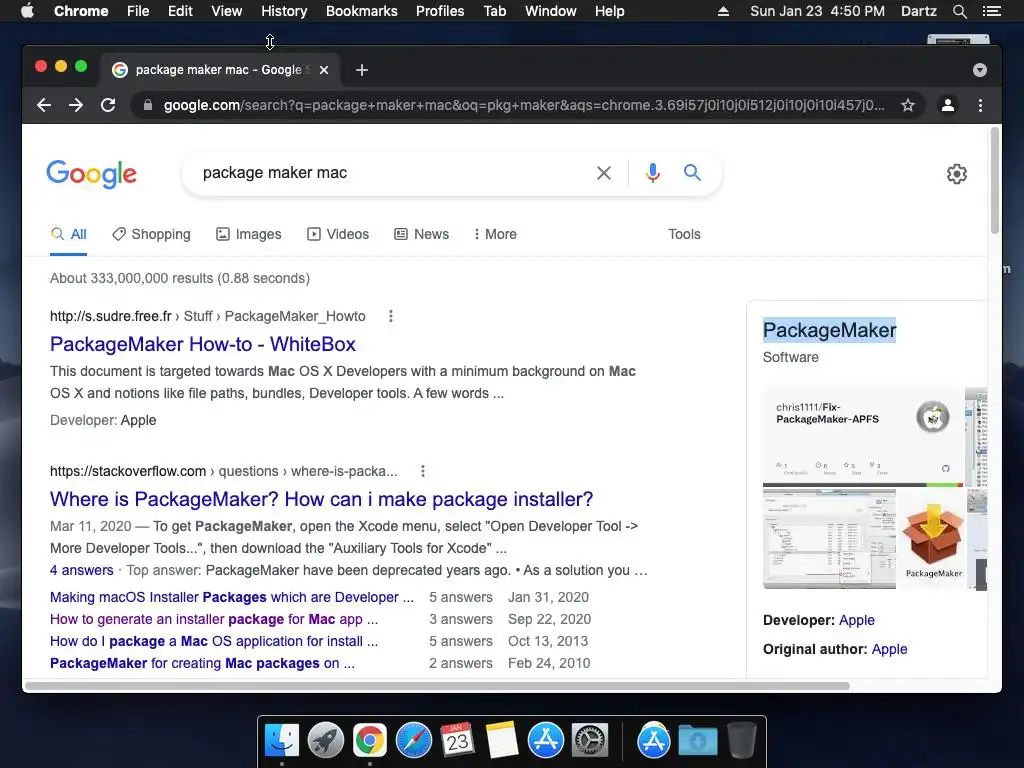Open the Fix-PackageMaker-APFS image thumbnail

pyautogui.click(x=863, y=437)
